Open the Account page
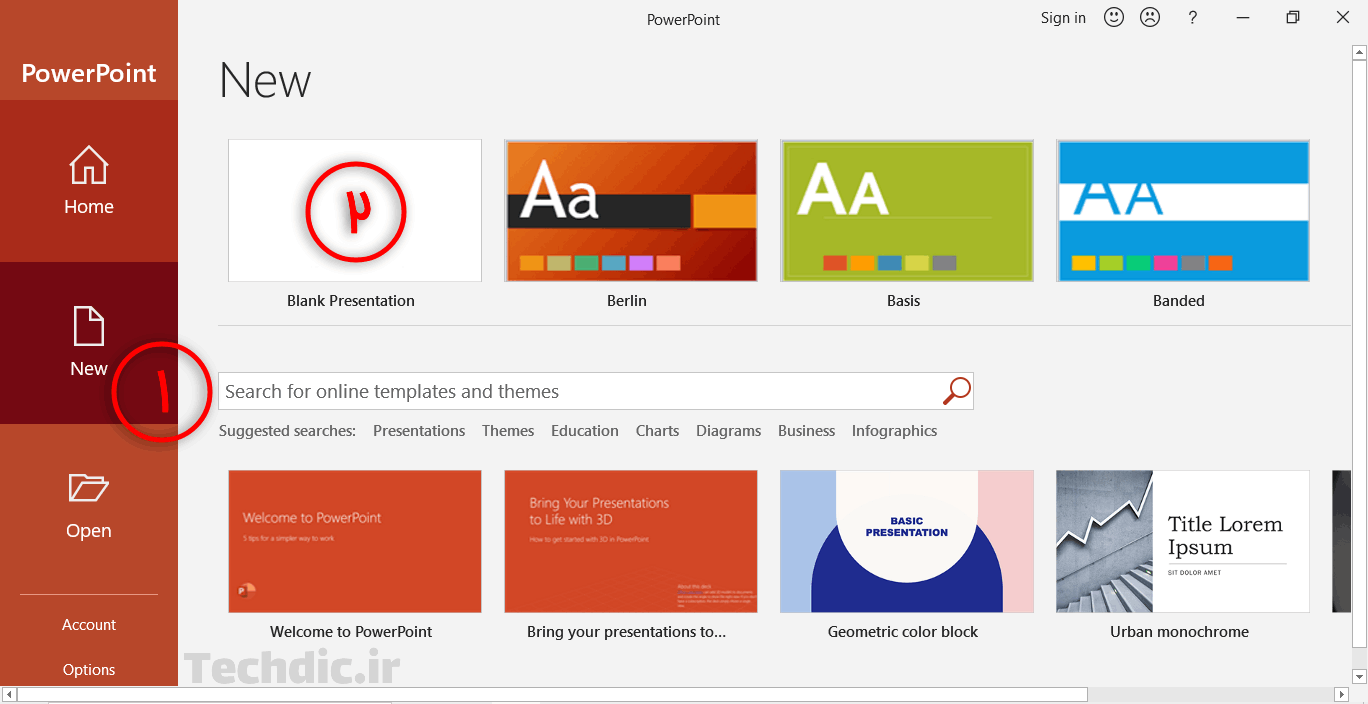Viewport: 1368px width, 704px height. click(89, 624)
